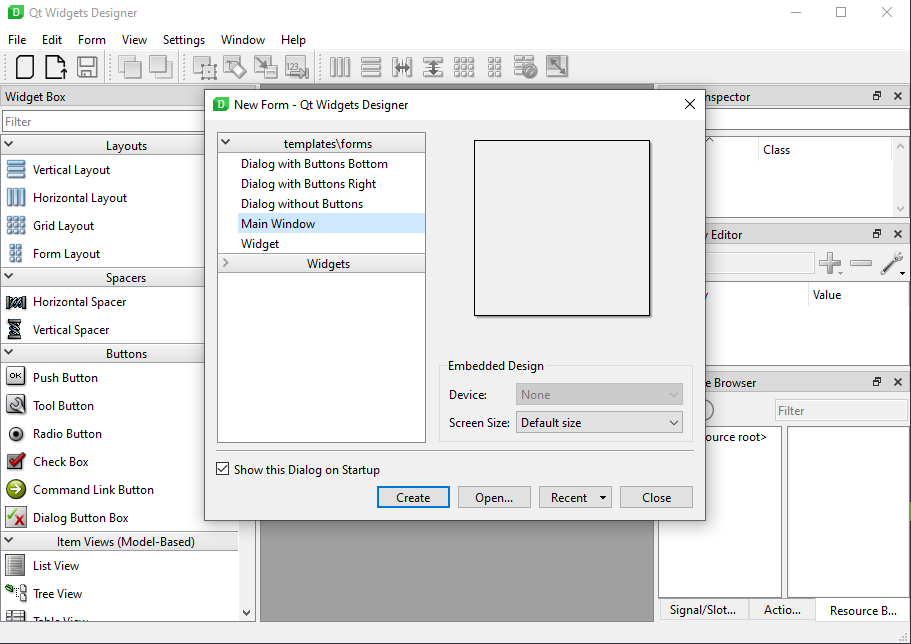
Task: Select the Command Link Button widget icon
Action: click(x=16, y=489)
